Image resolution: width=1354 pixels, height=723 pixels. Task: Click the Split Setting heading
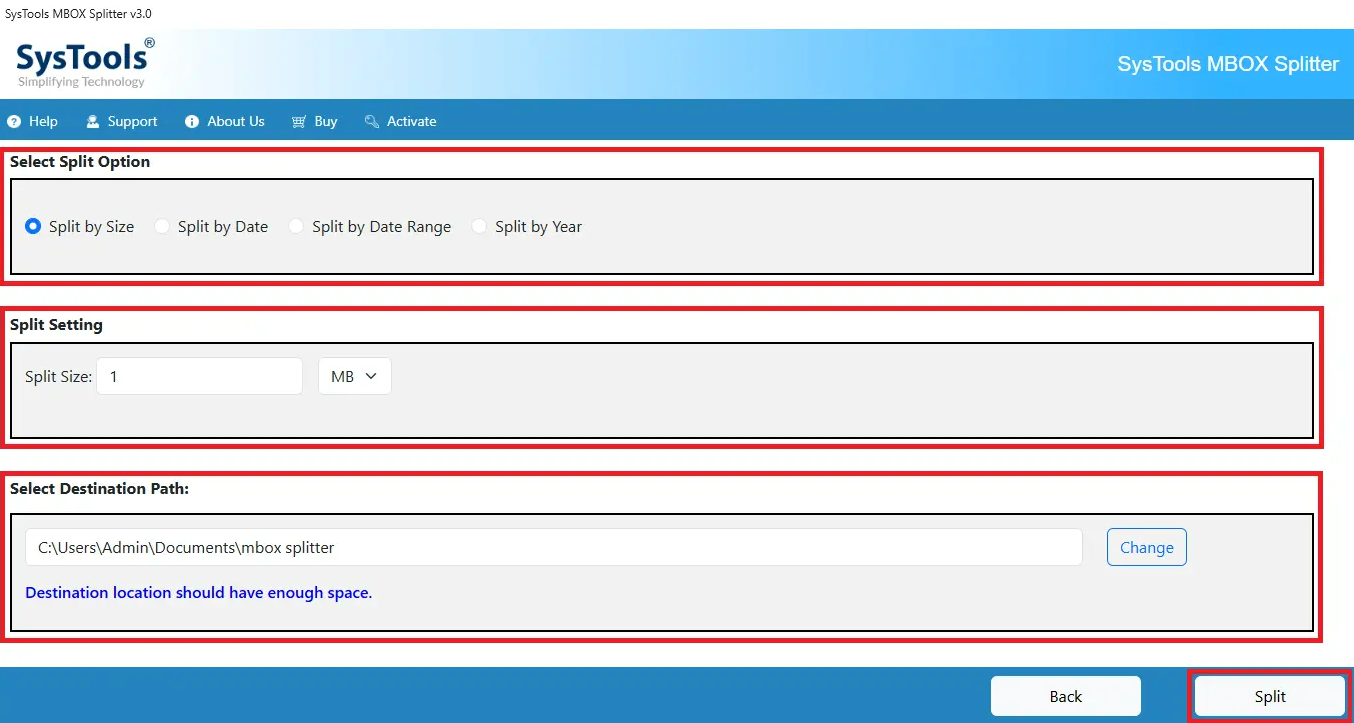(56, 325)
